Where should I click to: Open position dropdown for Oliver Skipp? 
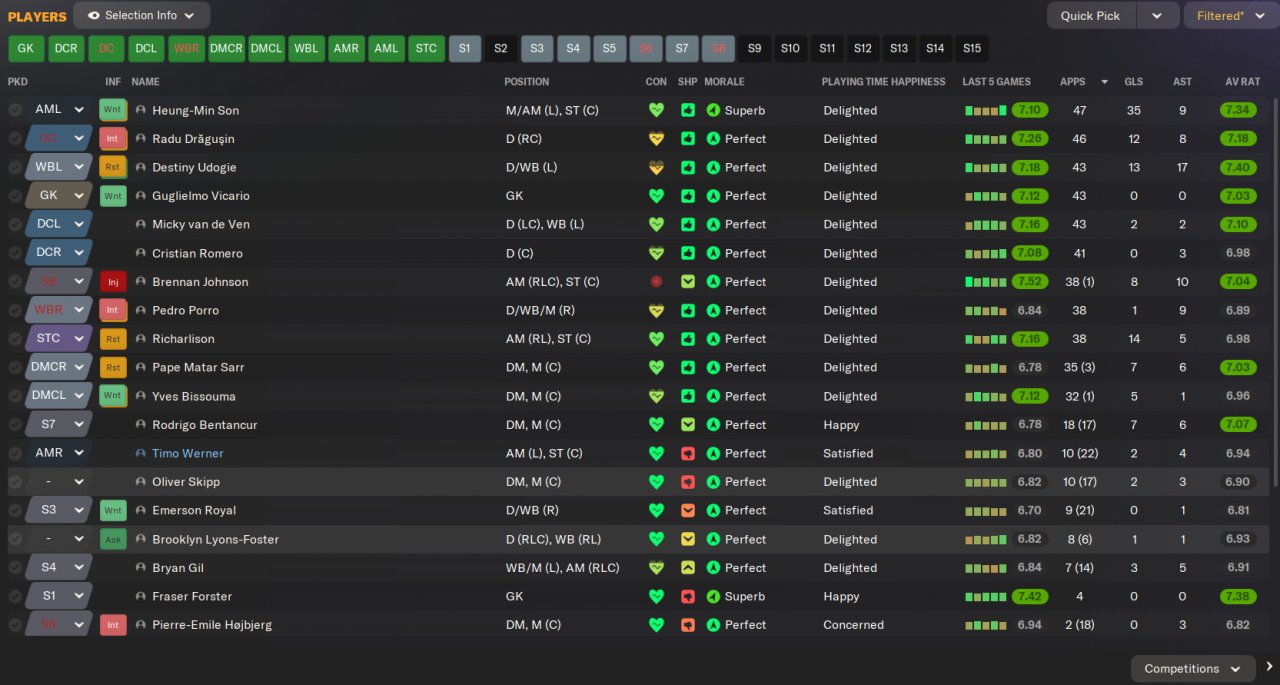78,482
